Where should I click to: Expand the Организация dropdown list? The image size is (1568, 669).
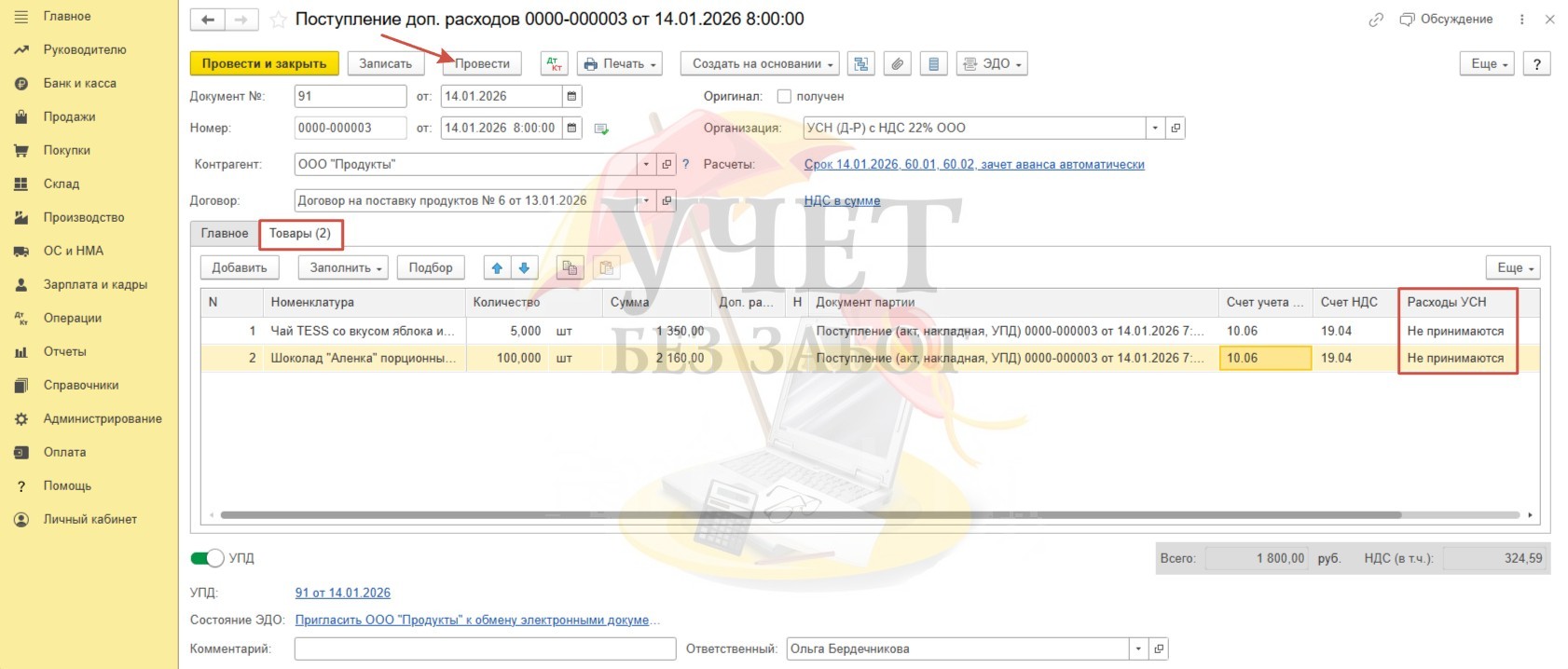[x=1155, y=128]
